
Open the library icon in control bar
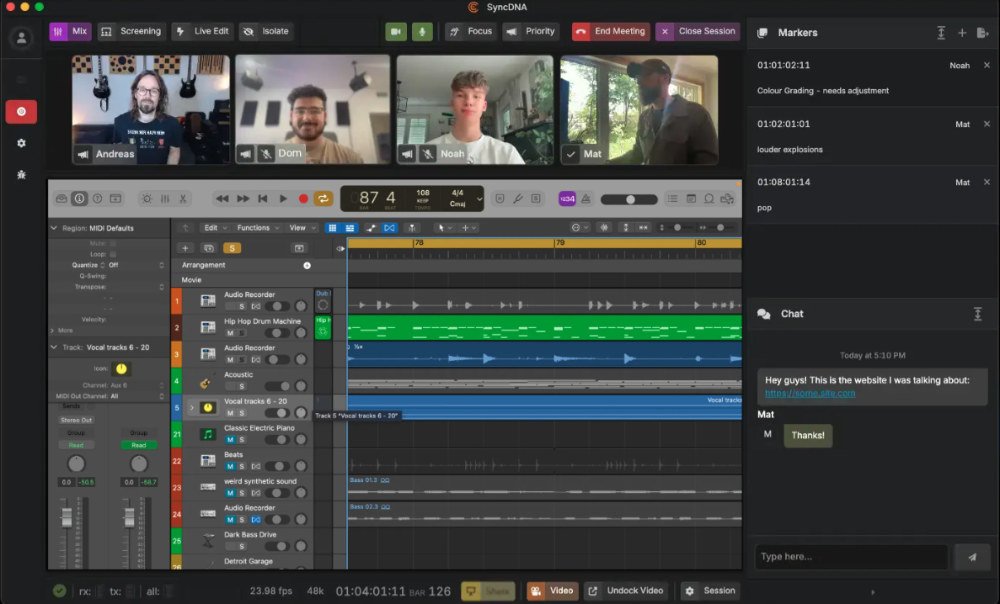[x=61, y=199]
